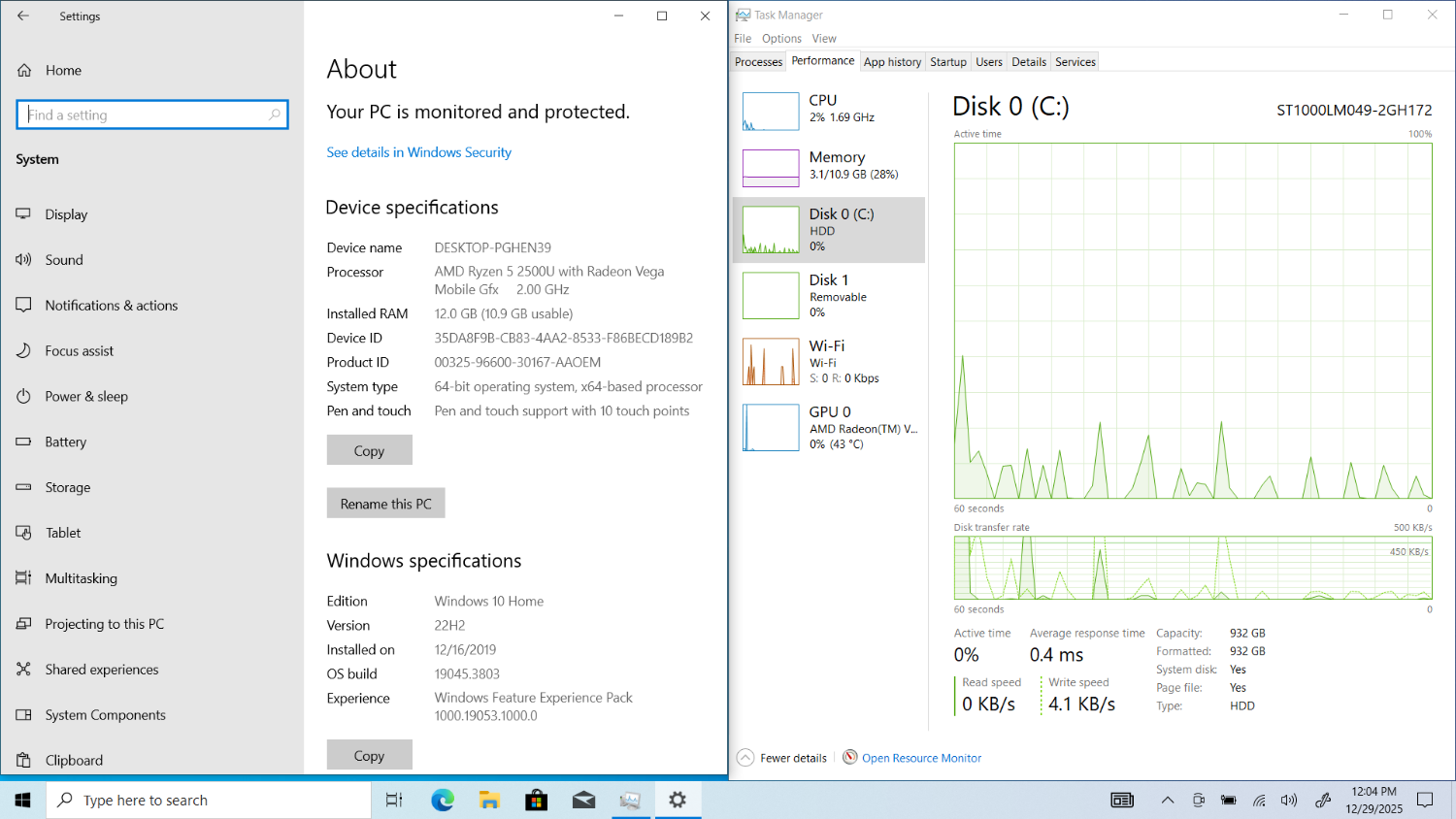Switch to the Processes tab
The image size is (1456, 819).
[x=758, y=62]
